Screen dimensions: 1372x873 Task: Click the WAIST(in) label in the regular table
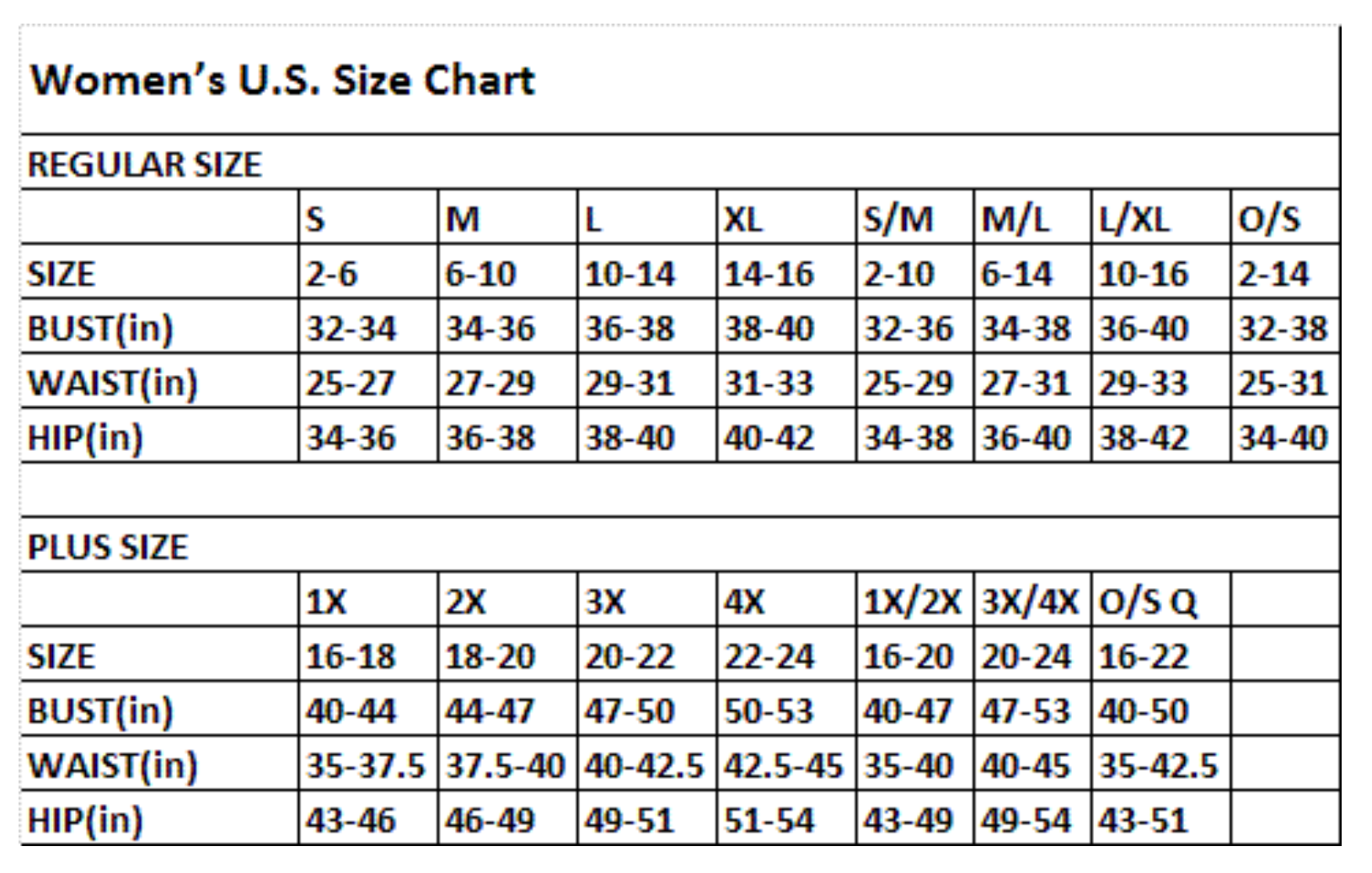[112, 383]
